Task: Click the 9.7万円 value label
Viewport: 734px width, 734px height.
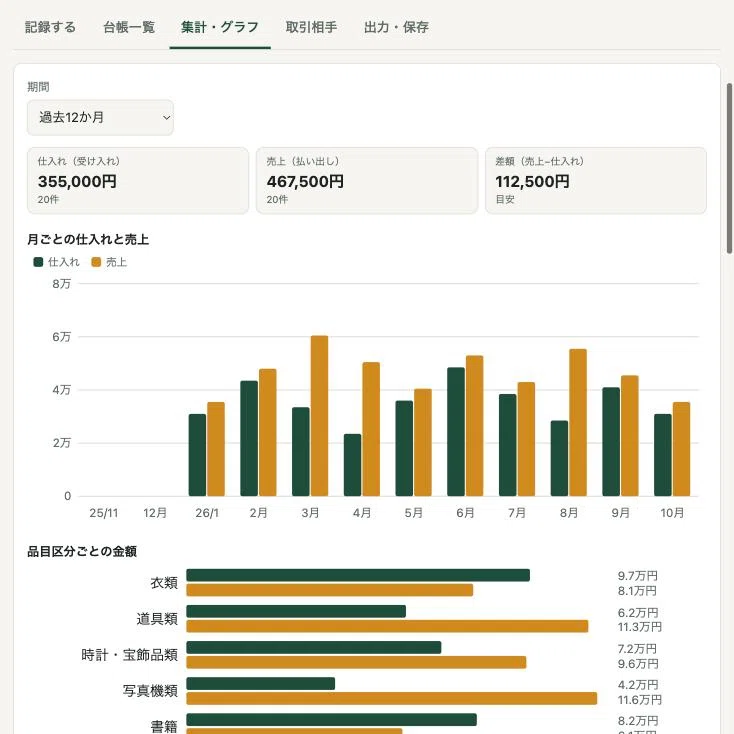Action: click(638, 576)
